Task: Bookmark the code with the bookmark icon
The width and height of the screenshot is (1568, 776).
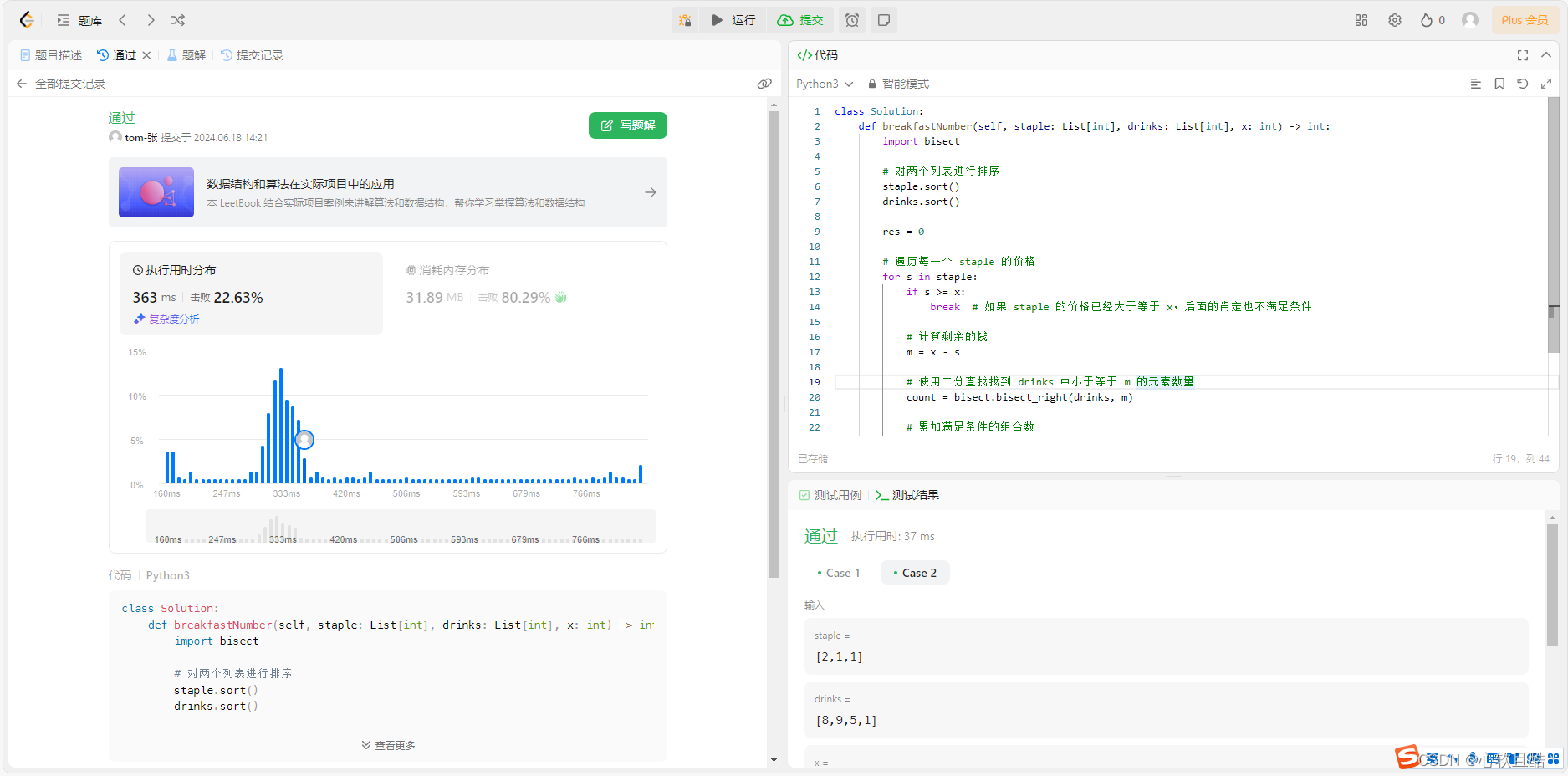Action: pos(1499,84)
